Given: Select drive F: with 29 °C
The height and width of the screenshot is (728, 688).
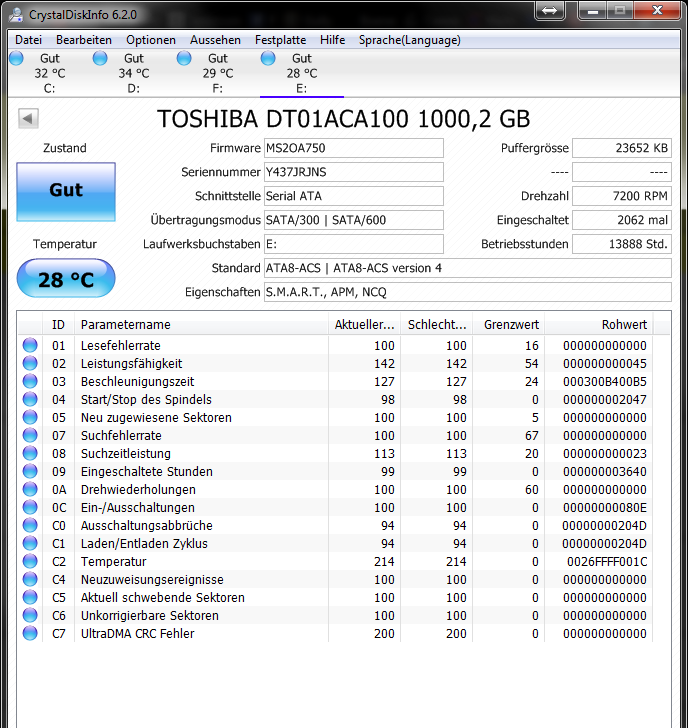Looking at the screenshot, I should click(218, 73).
